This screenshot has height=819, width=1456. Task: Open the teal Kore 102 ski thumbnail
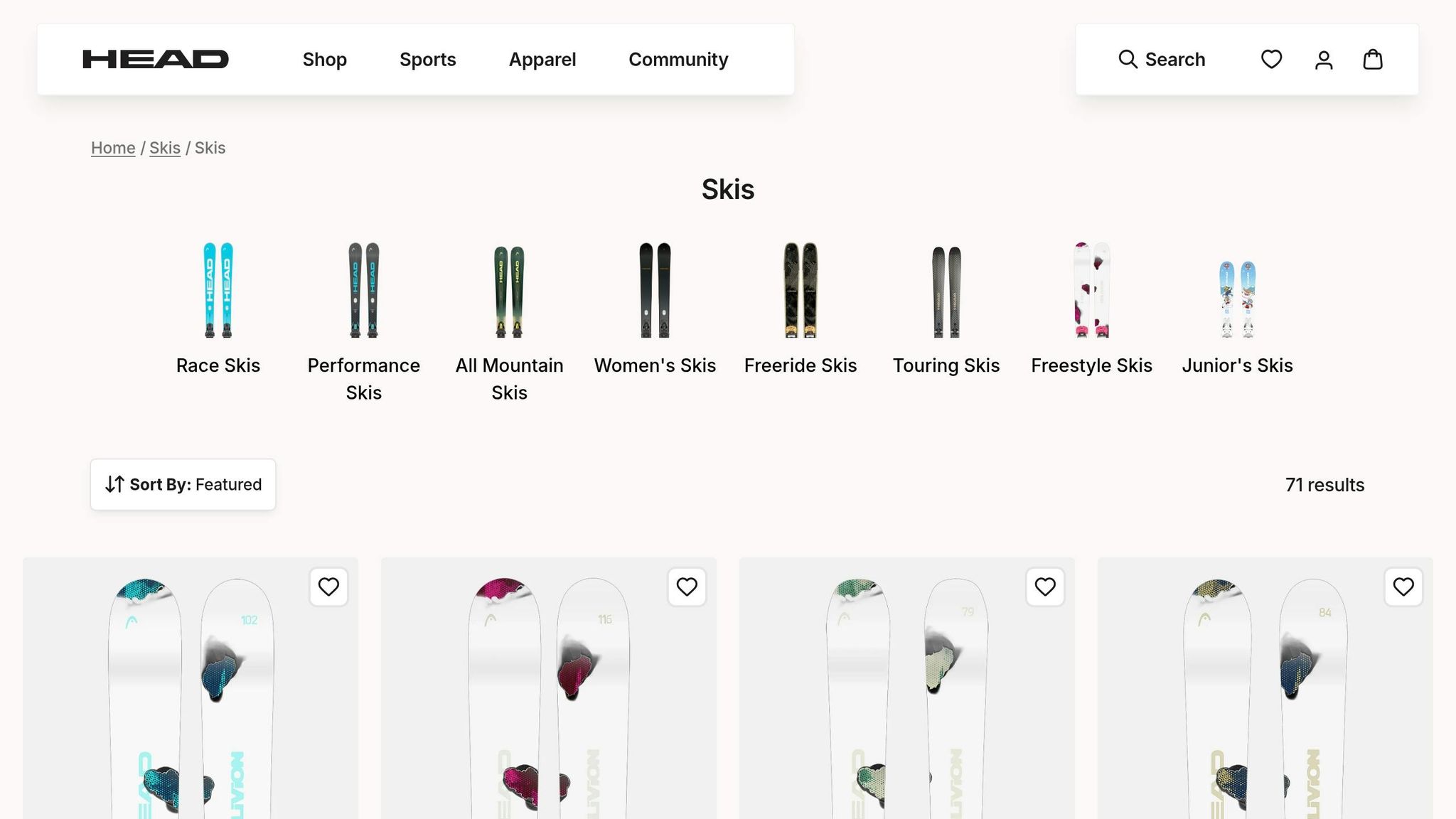click(x=191, y=688)
